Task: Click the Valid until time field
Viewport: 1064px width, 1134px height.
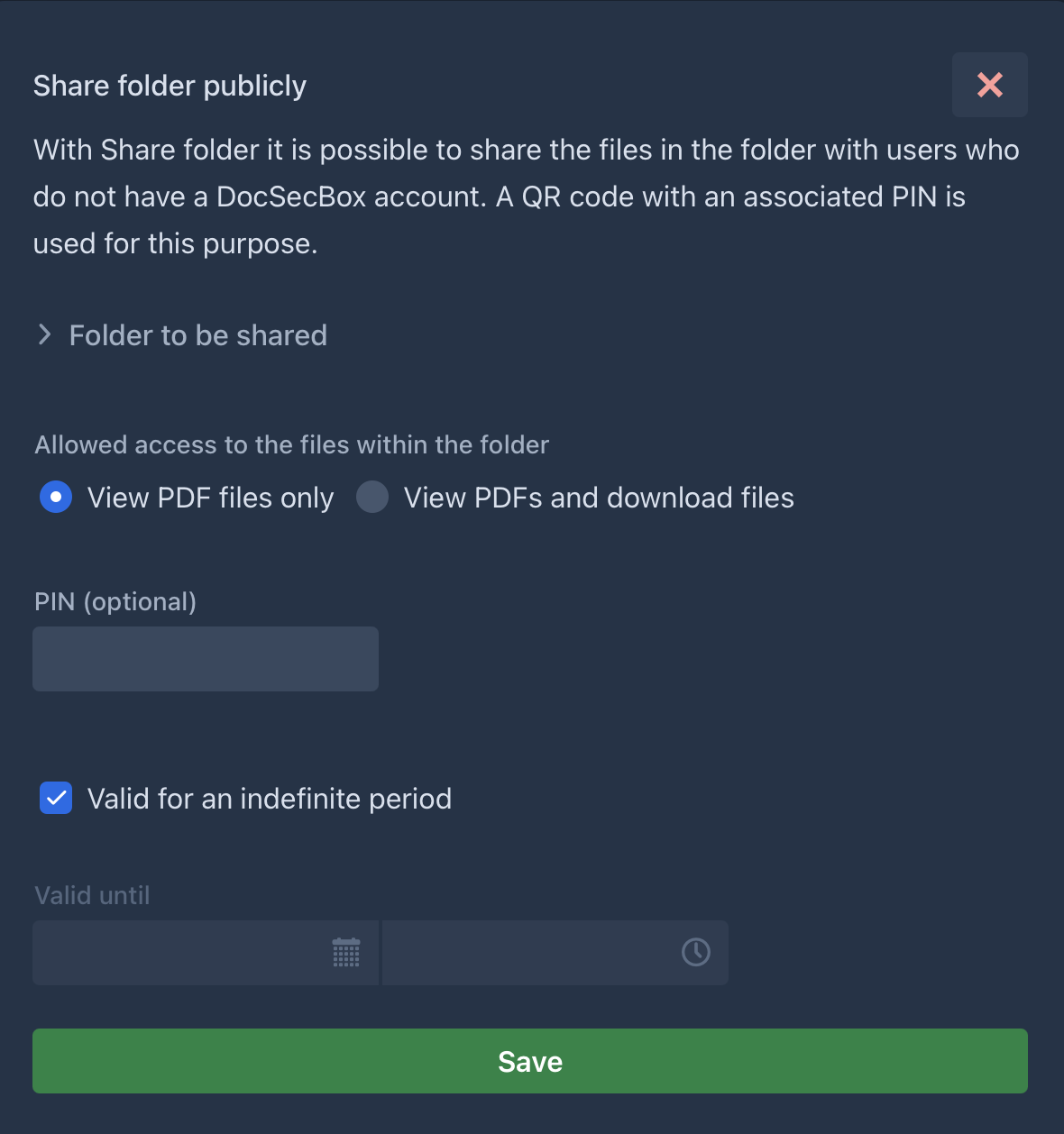Action: coord(527,953)
